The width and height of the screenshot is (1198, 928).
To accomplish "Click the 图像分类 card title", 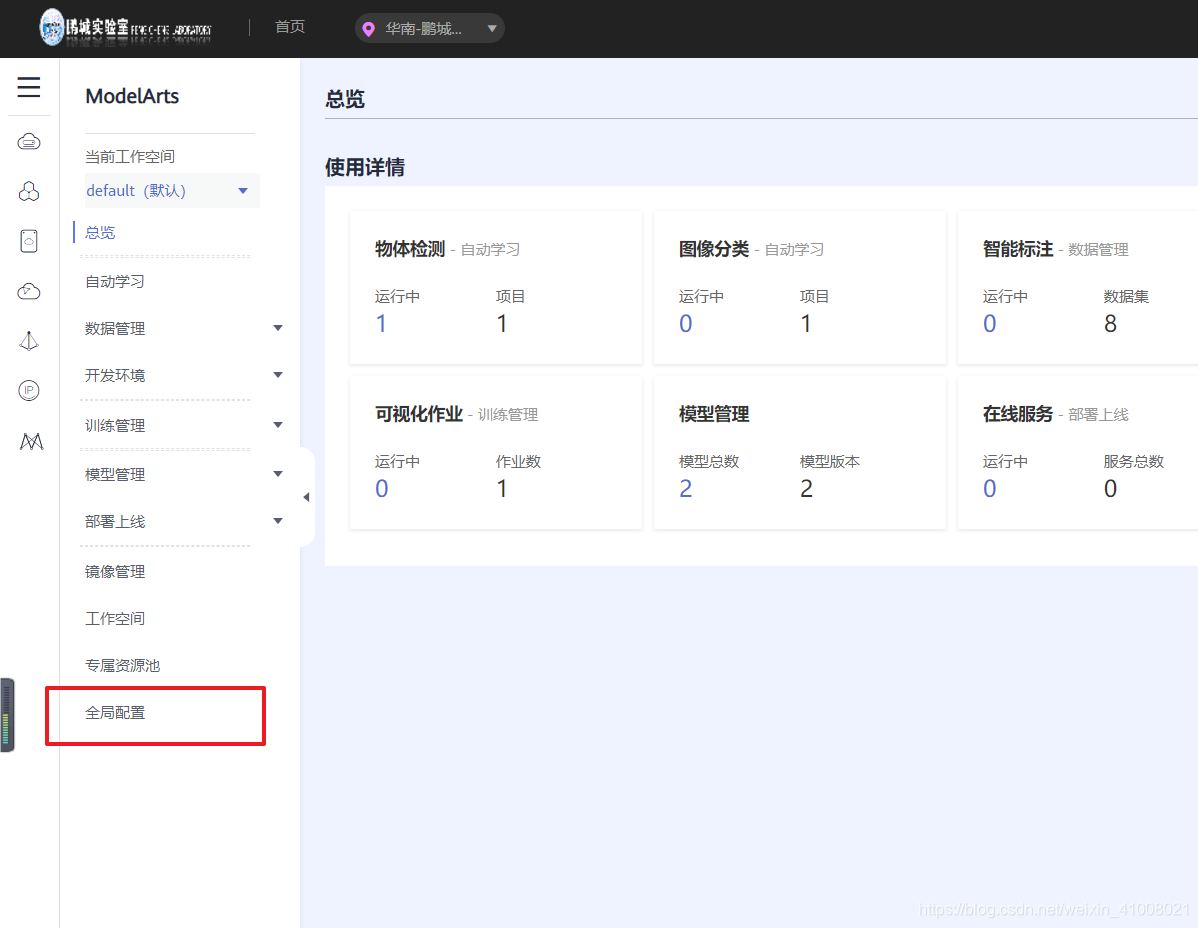I will coord(714,249).
